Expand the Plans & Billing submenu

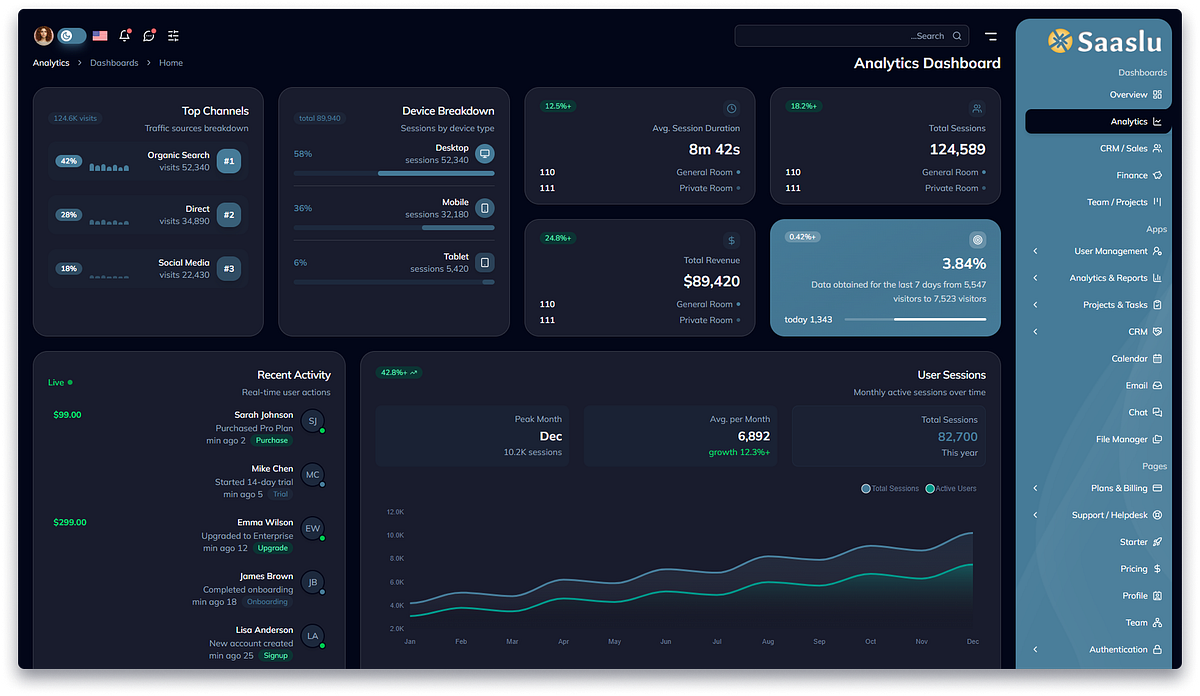tap(1097, 489)
